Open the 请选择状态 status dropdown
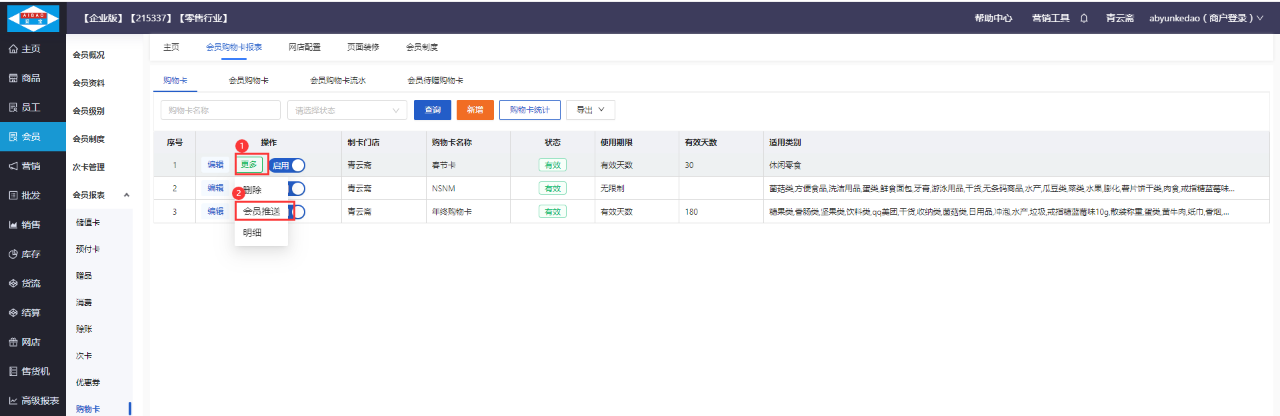Image resolution: width=1280 pixels, height=416 pixels. pos(346,110)
